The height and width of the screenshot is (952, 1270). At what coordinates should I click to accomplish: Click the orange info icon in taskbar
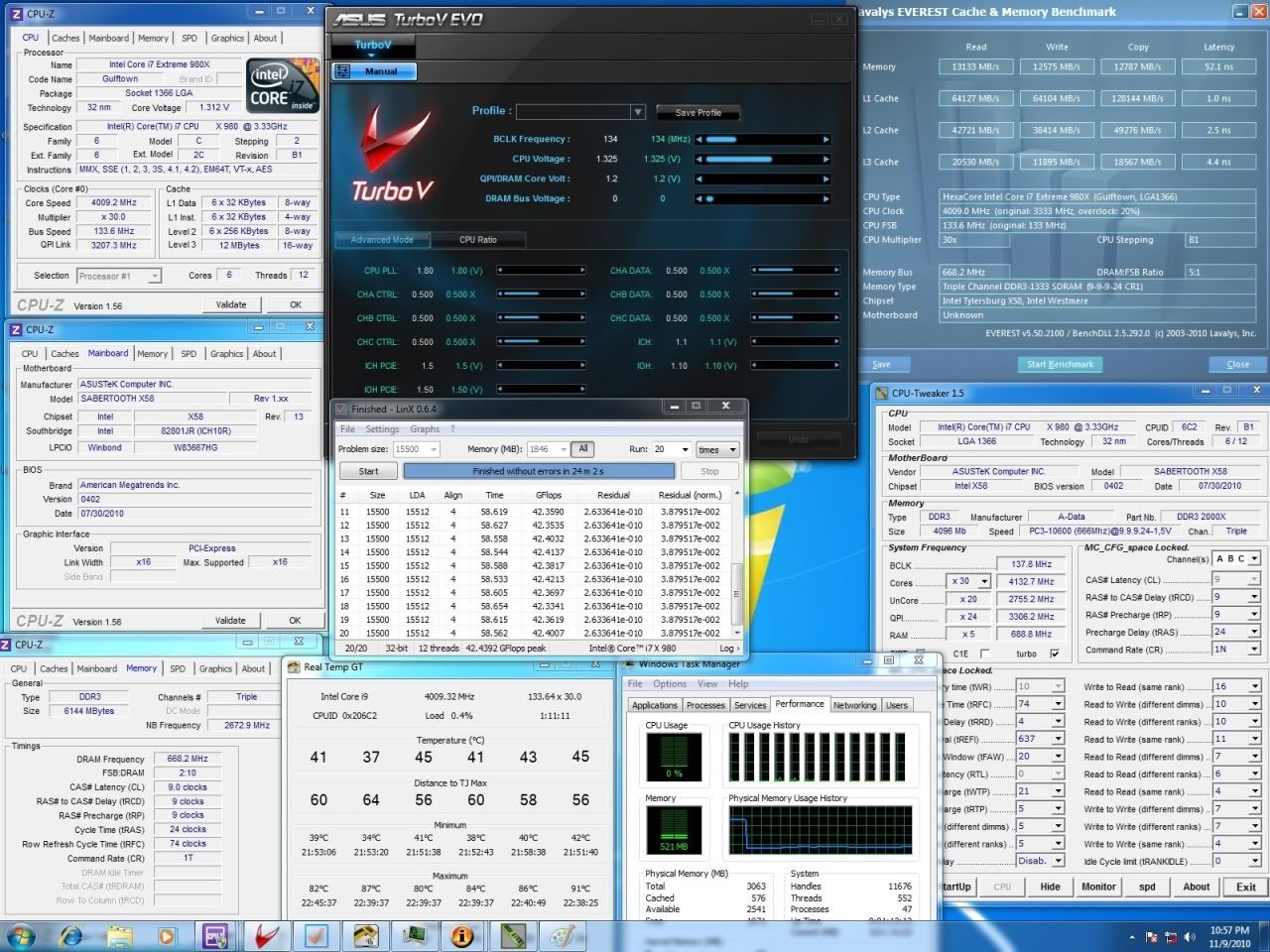click(x=462, y=935)
